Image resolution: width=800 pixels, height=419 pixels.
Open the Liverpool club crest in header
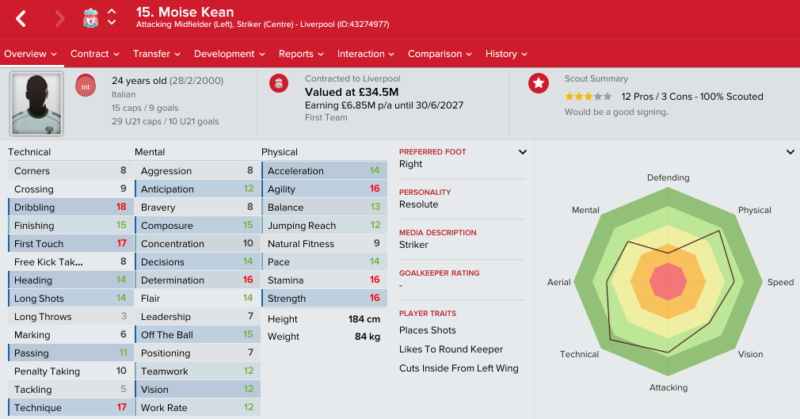click(x=91, y=18)
